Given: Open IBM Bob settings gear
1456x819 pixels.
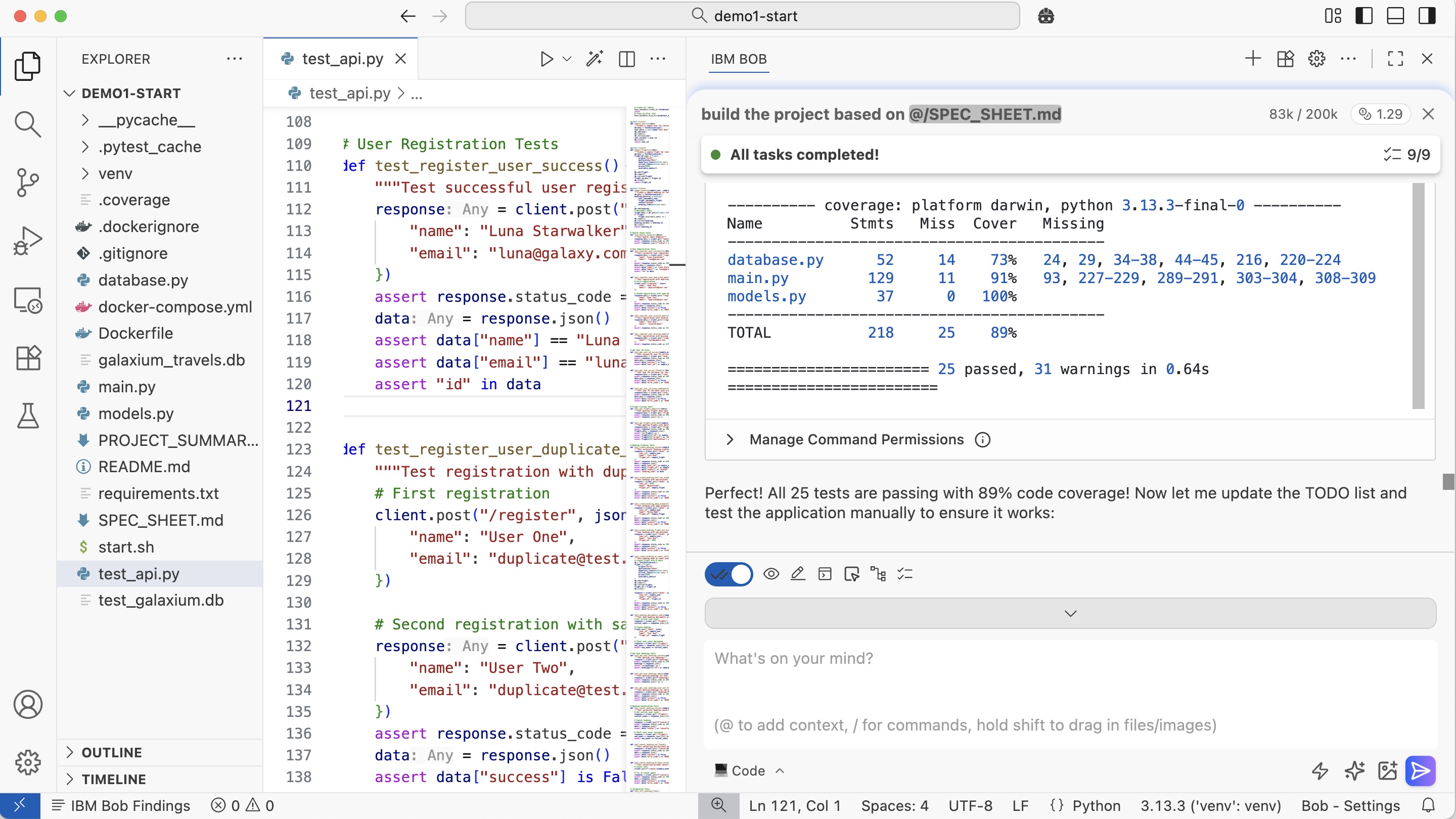Looking at the screenshot, I should pyautogui.click(x=1316, y=59).
